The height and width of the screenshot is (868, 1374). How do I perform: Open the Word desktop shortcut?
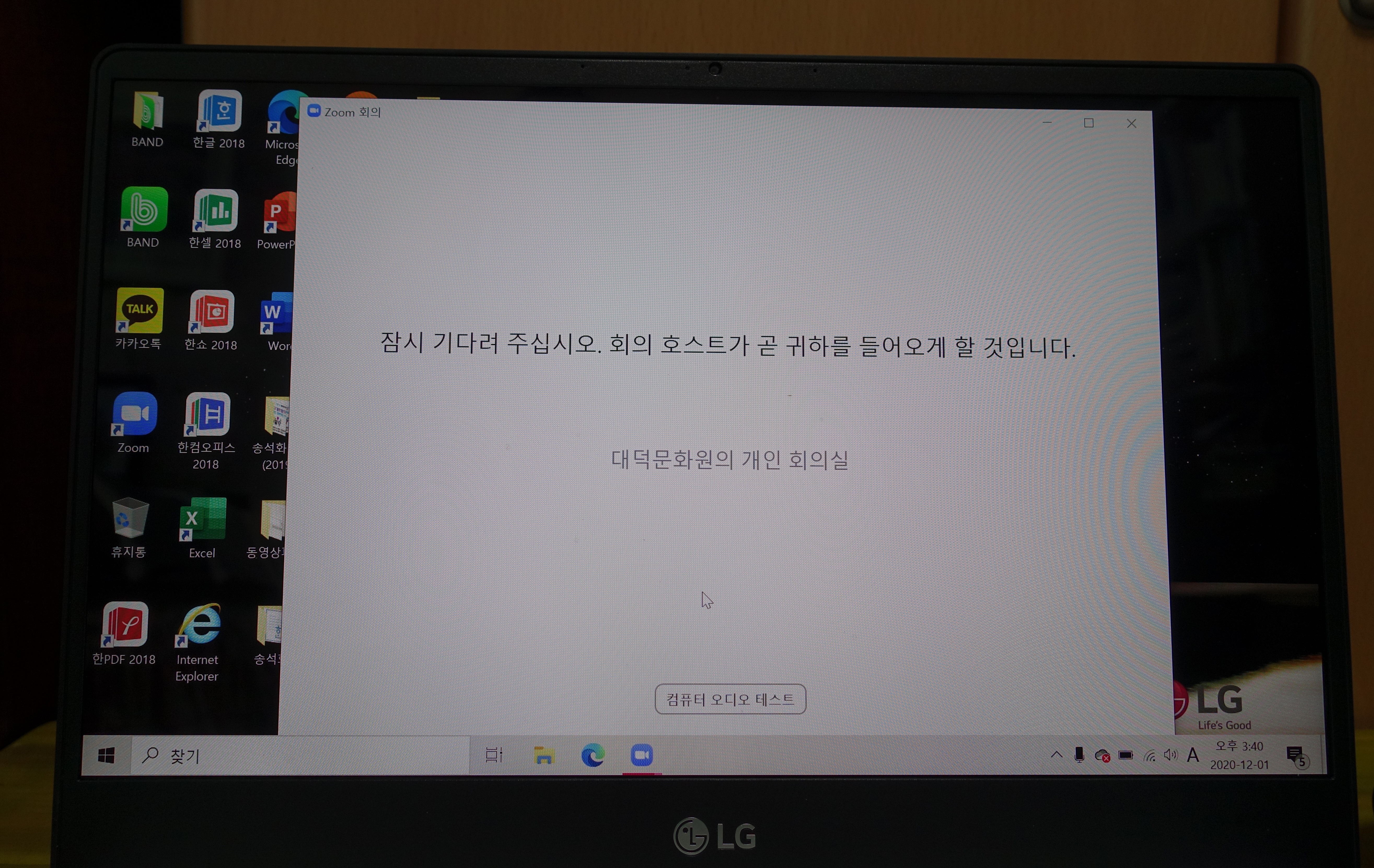click(x=276, y=321)
